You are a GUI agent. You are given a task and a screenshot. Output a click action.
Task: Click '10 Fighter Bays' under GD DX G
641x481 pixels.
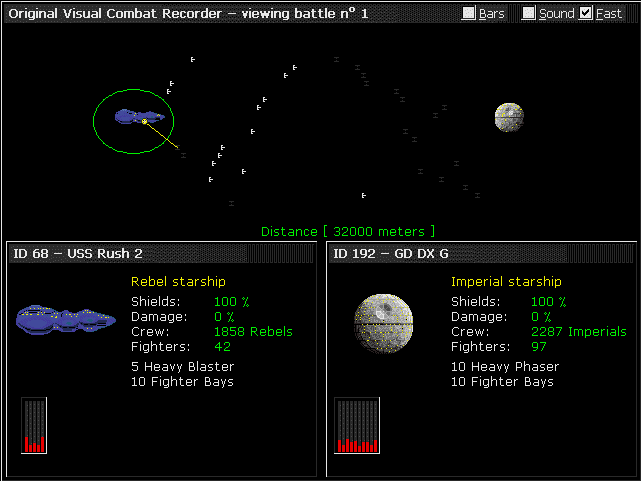(502, 382)
